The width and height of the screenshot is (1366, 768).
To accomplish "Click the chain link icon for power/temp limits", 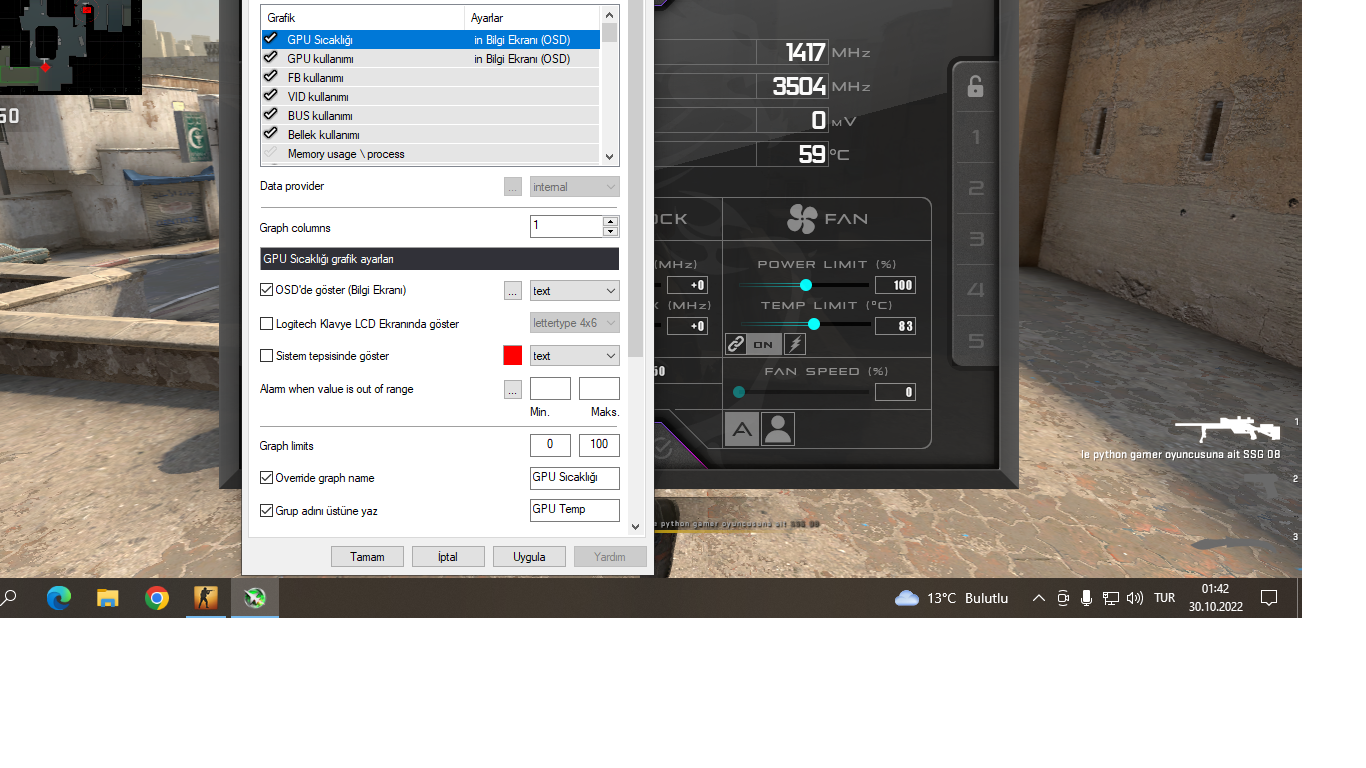I will 736,344.
